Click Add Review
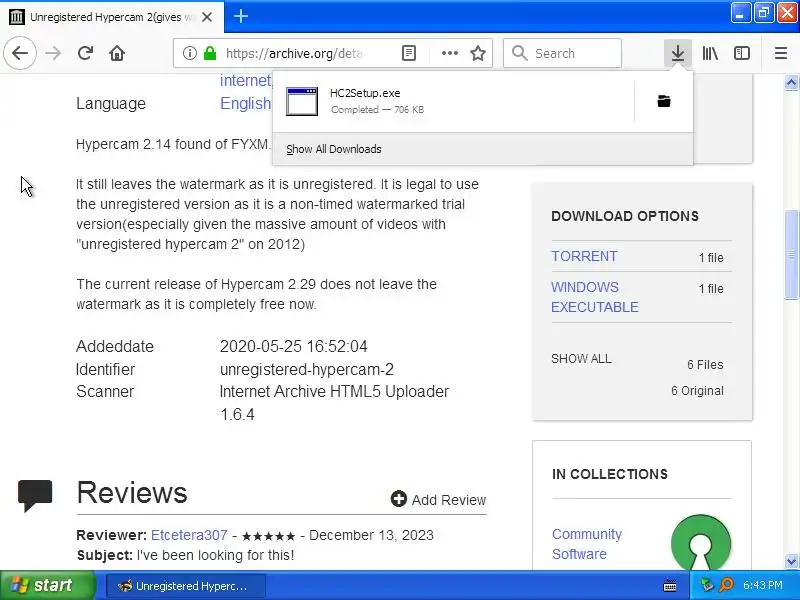Viewport: 800px width, 600px height. point(438,499)
